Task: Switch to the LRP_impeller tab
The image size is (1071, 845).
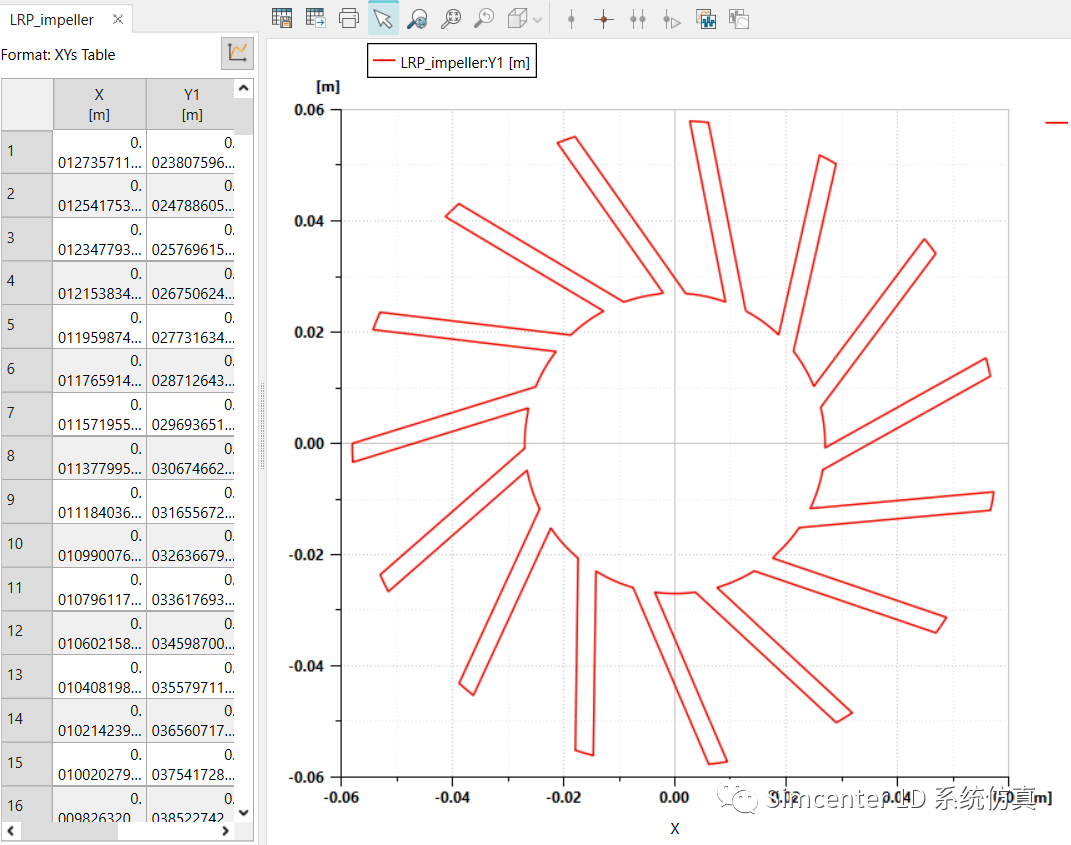Action: click(52, 19)
